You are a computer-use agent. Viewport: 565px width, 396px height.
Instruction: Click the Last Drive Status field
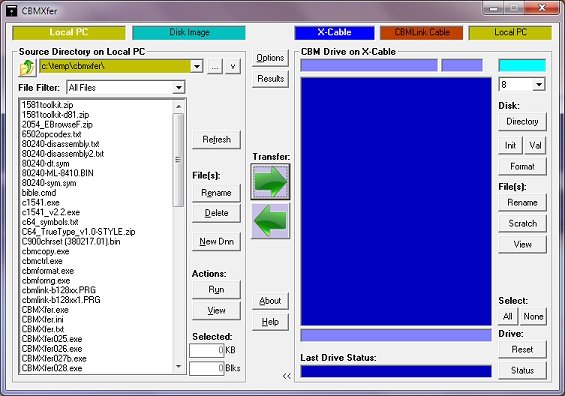click(396, 371)
